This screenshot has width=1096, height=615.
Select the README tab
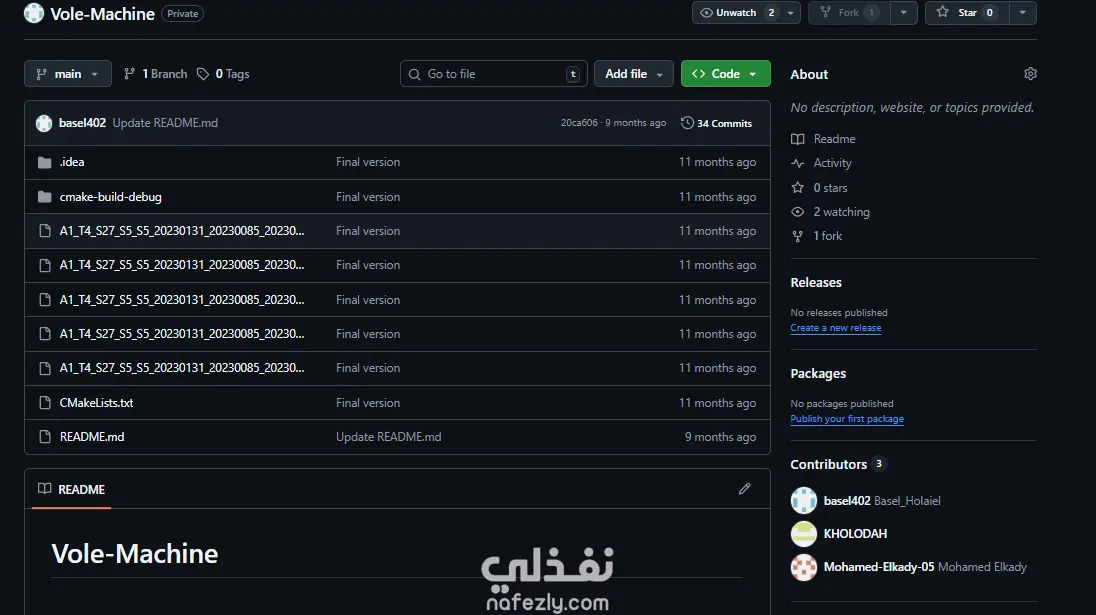click(x=71, y=489)
